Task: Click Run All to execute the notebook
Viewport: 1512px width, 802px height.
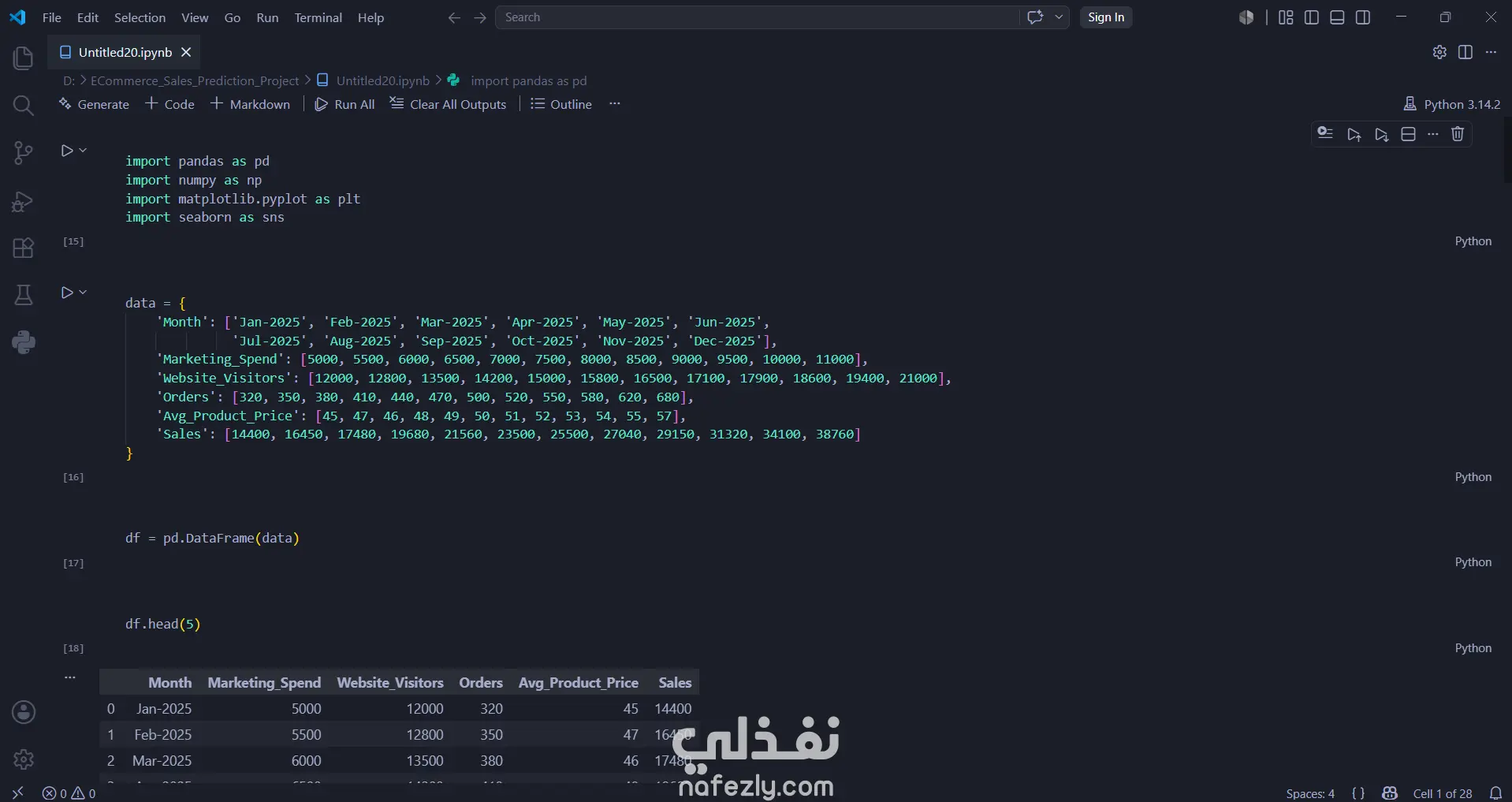Action: 344,104
